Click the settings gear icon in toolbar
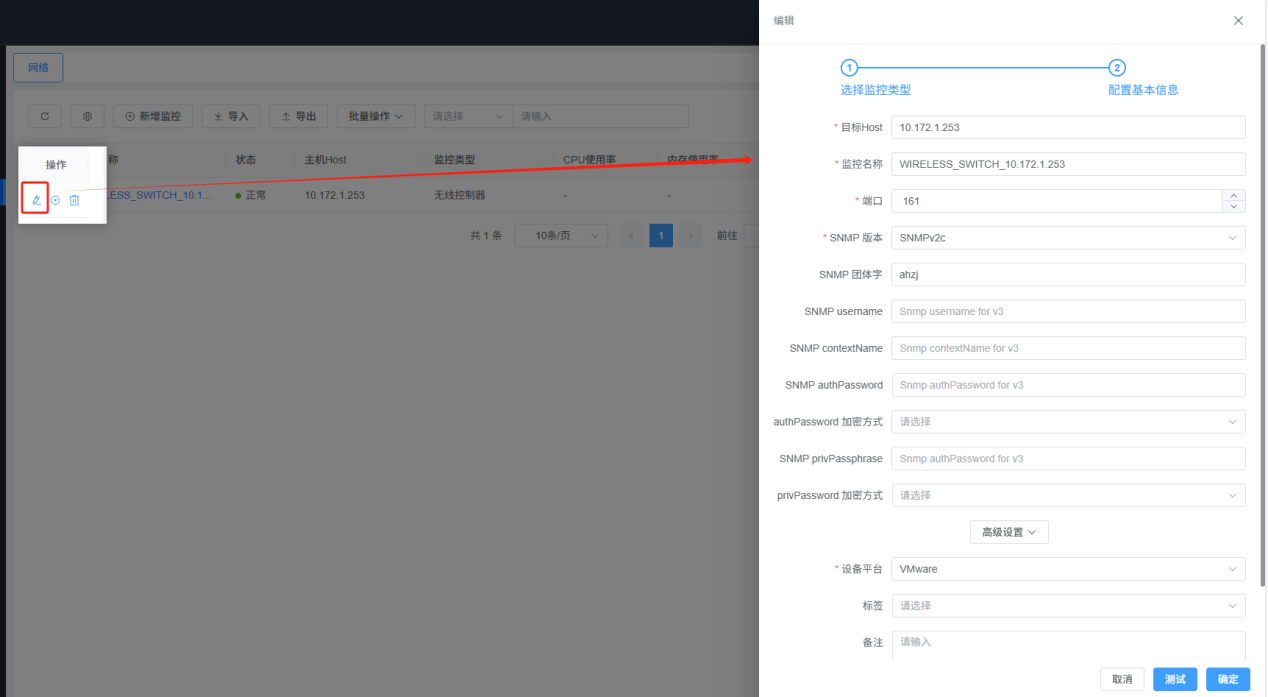This screenshot has width=1268, height=697. coord(87,116)
